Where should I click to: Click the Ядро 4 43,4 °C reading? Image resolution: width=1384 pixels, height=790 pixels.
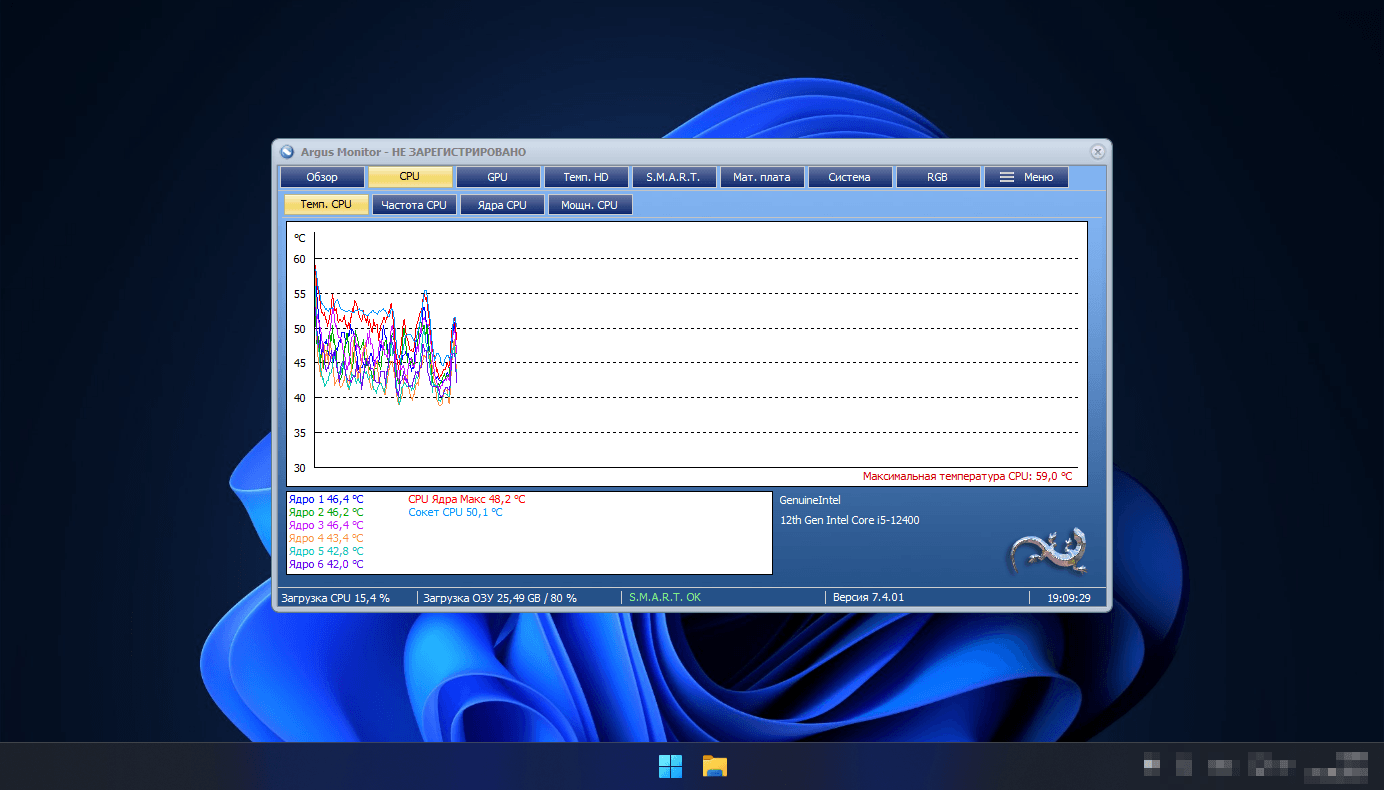[x=326, y=538]
